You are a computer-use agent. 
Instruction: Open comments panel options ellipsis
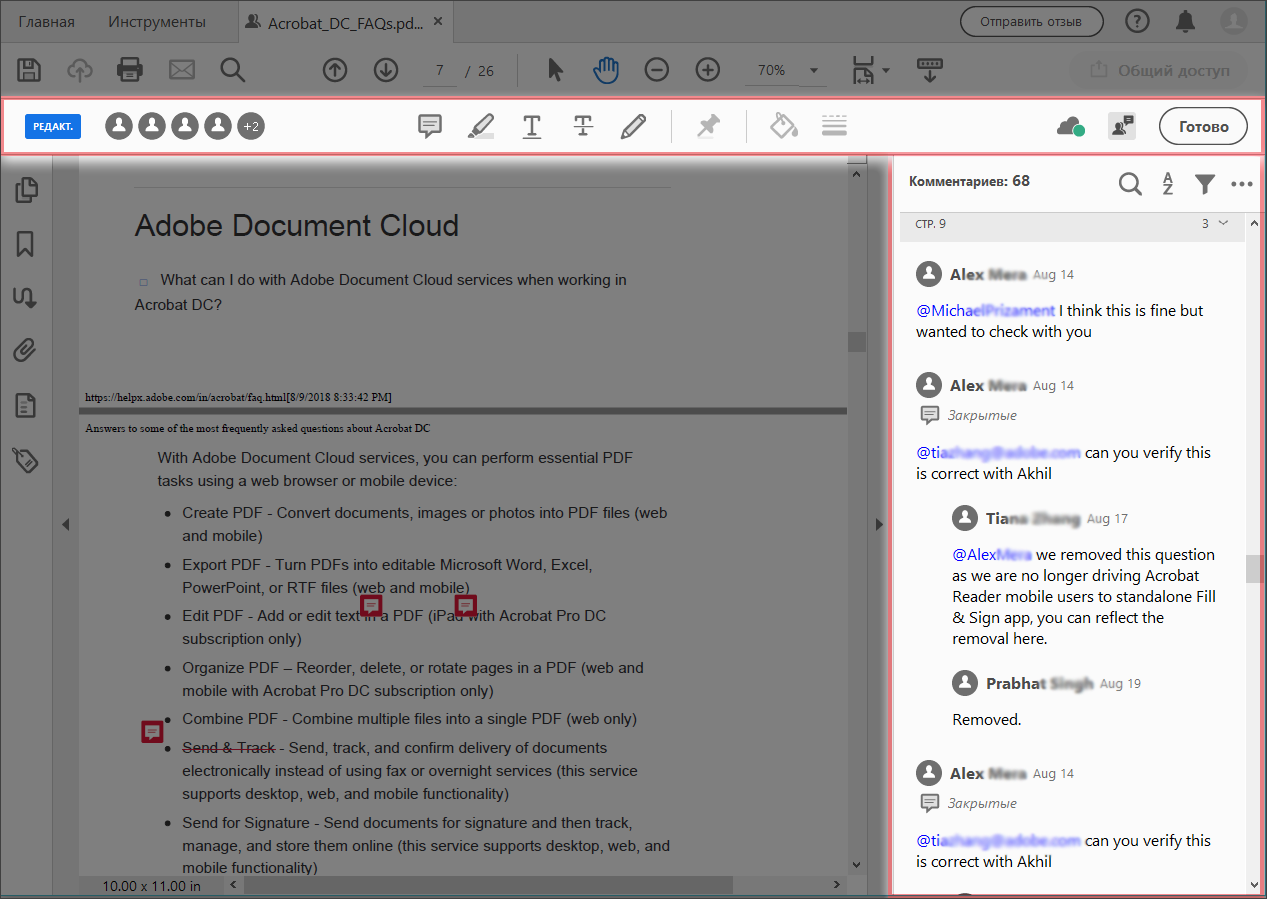(1242, 184)
